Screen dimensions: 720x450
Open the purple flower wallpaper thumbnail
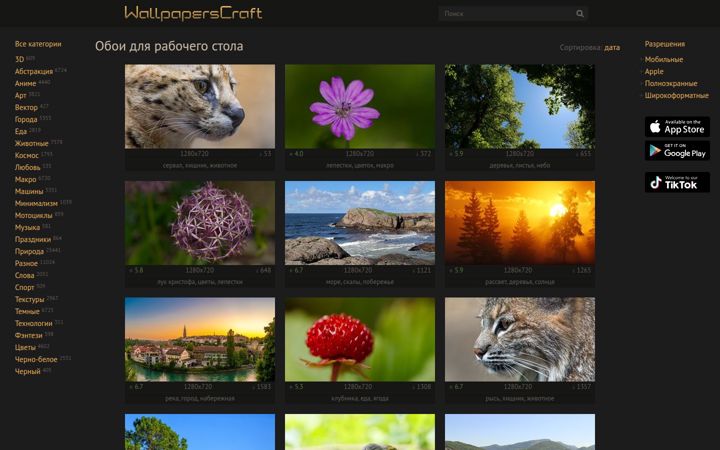(360, 106)
